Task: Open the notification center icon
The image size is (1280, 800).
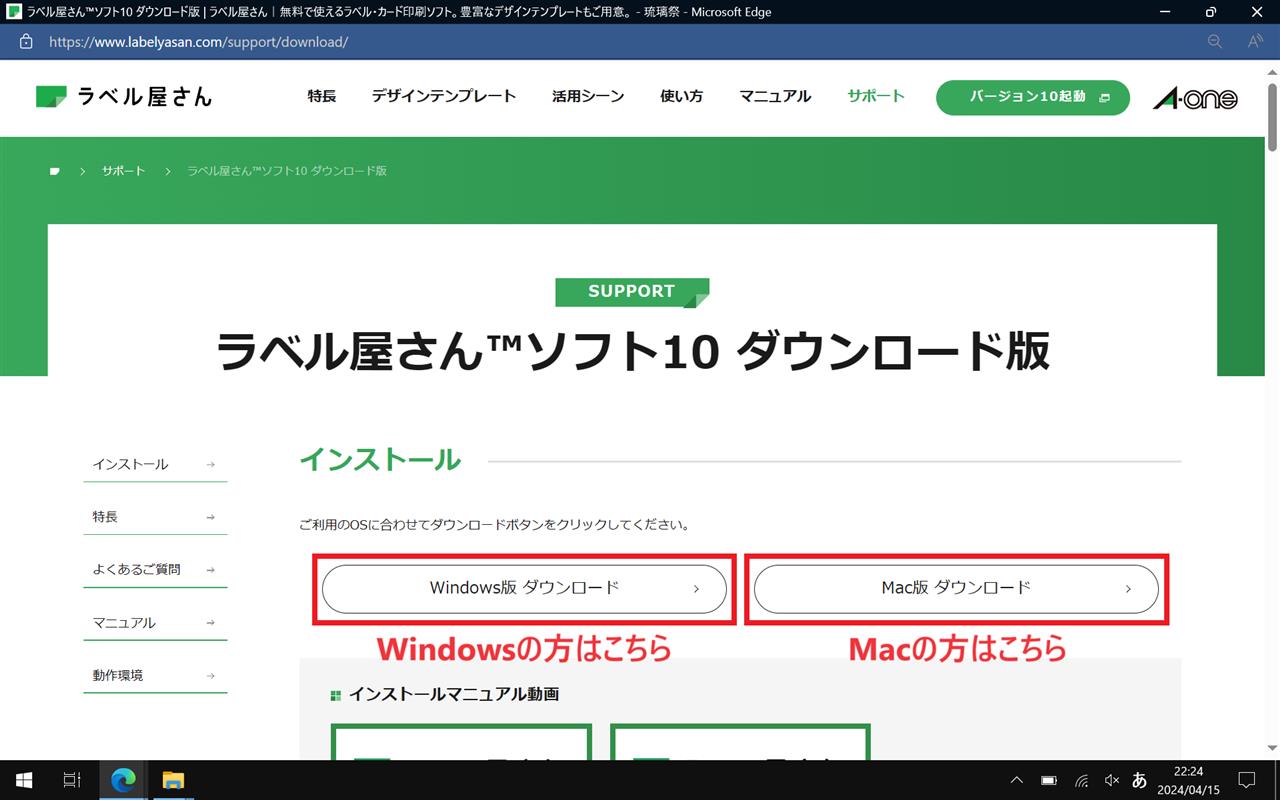Action: 1247,780
